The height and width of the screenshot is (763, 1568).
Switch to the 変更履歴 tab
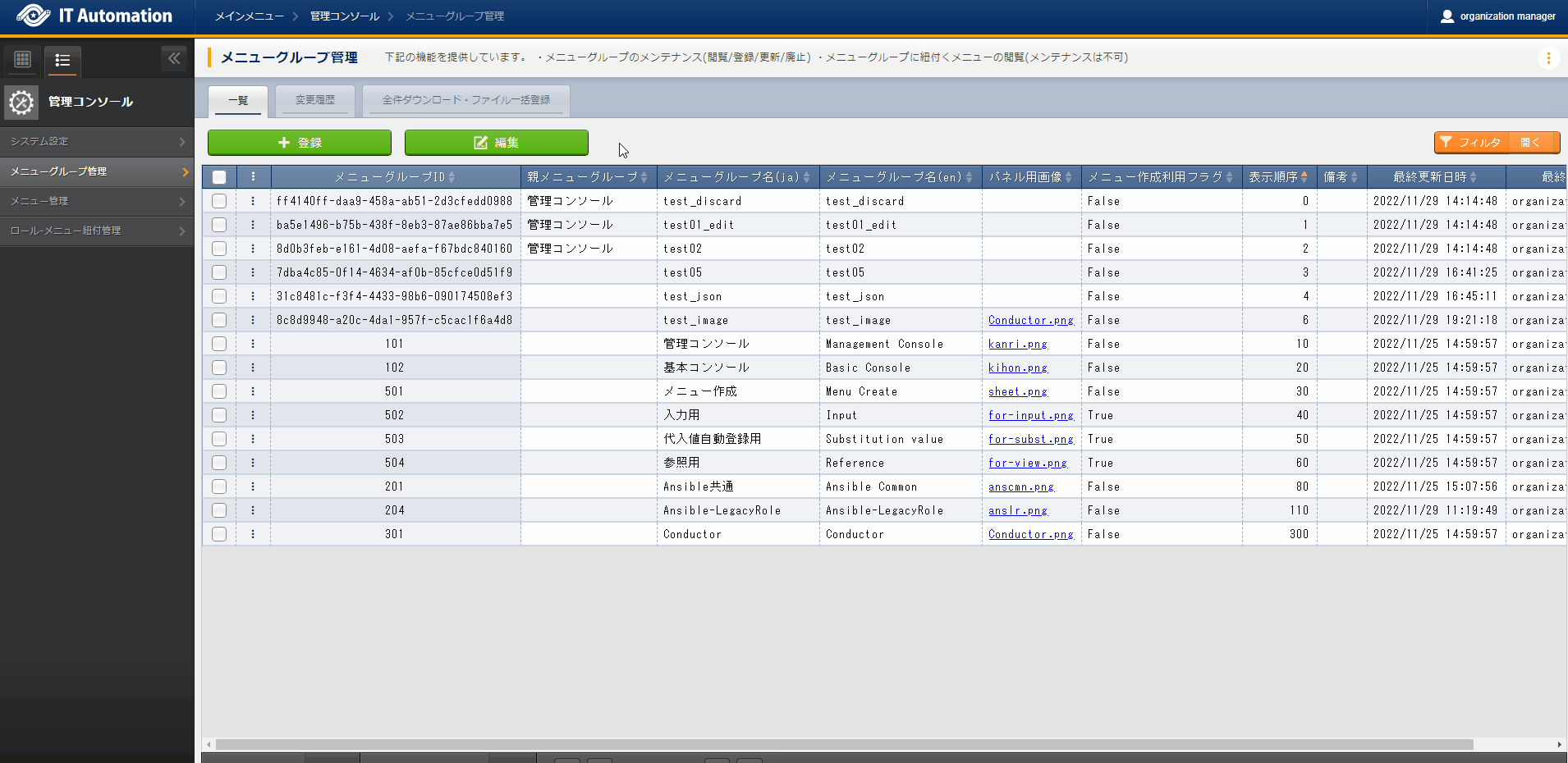pos(315,100)
